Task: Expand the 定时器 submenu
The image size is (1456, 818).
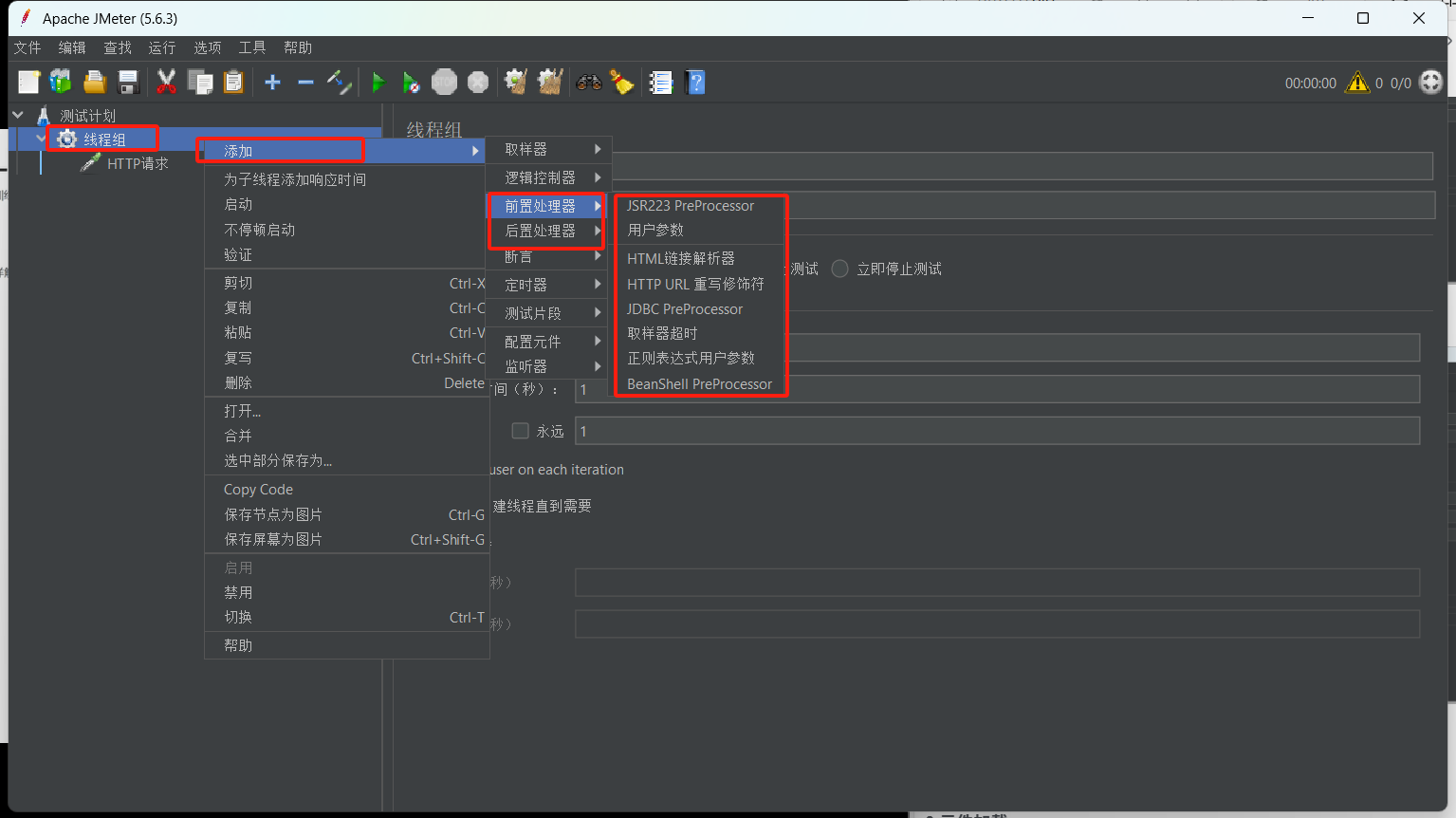Action: click(x=548, y=285)
